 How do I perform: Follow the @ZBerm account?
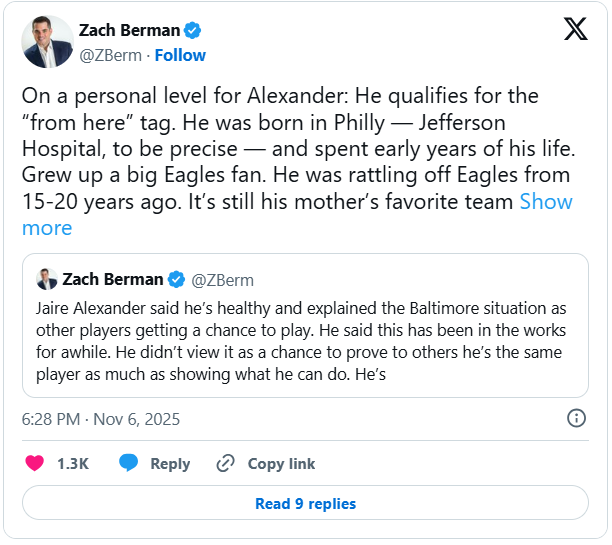181,55
